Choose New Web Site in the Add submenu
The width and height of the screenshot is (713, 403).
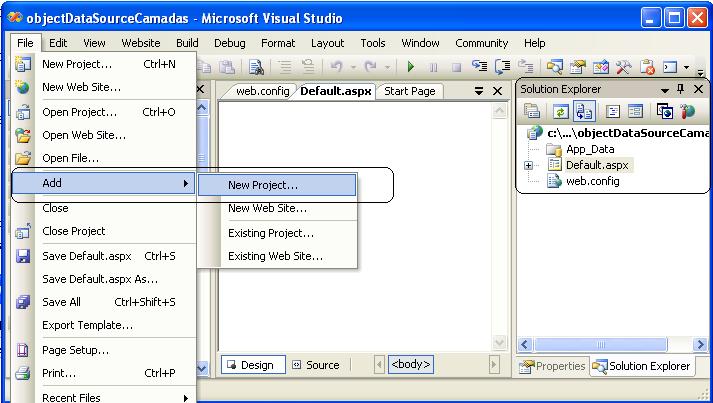[277, 208]
